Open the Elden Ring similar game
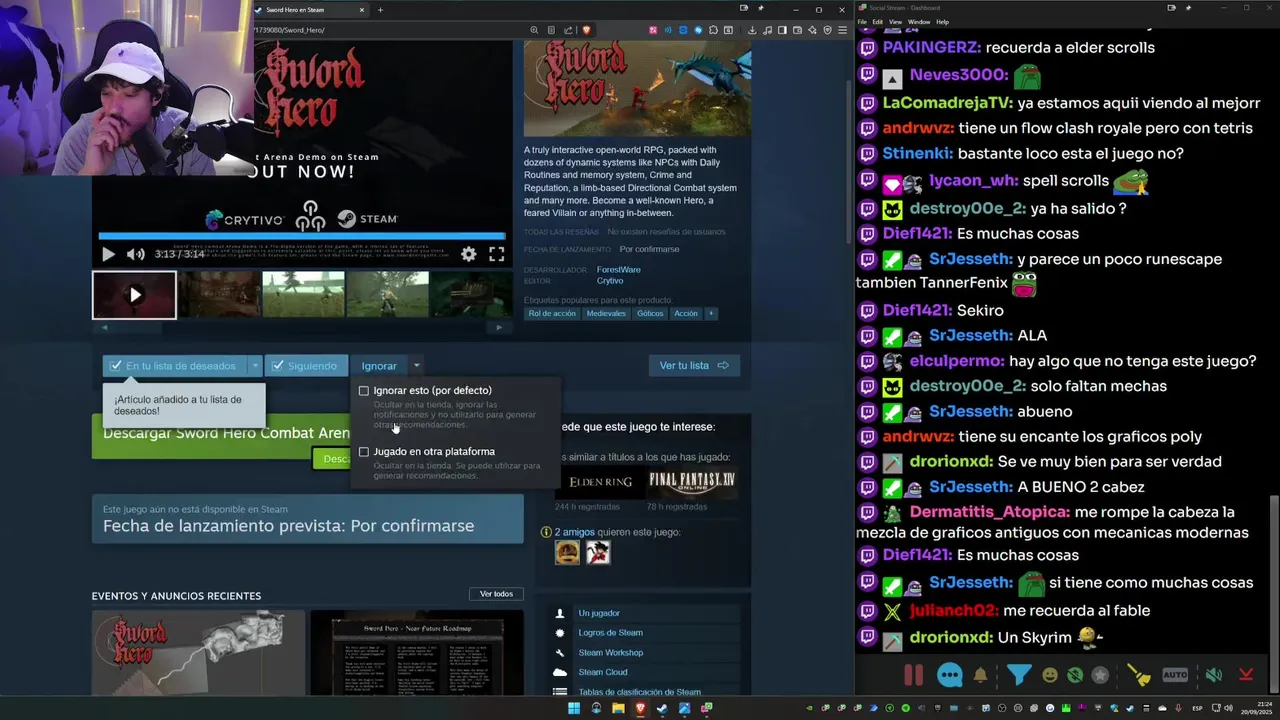 coord(600,482)
